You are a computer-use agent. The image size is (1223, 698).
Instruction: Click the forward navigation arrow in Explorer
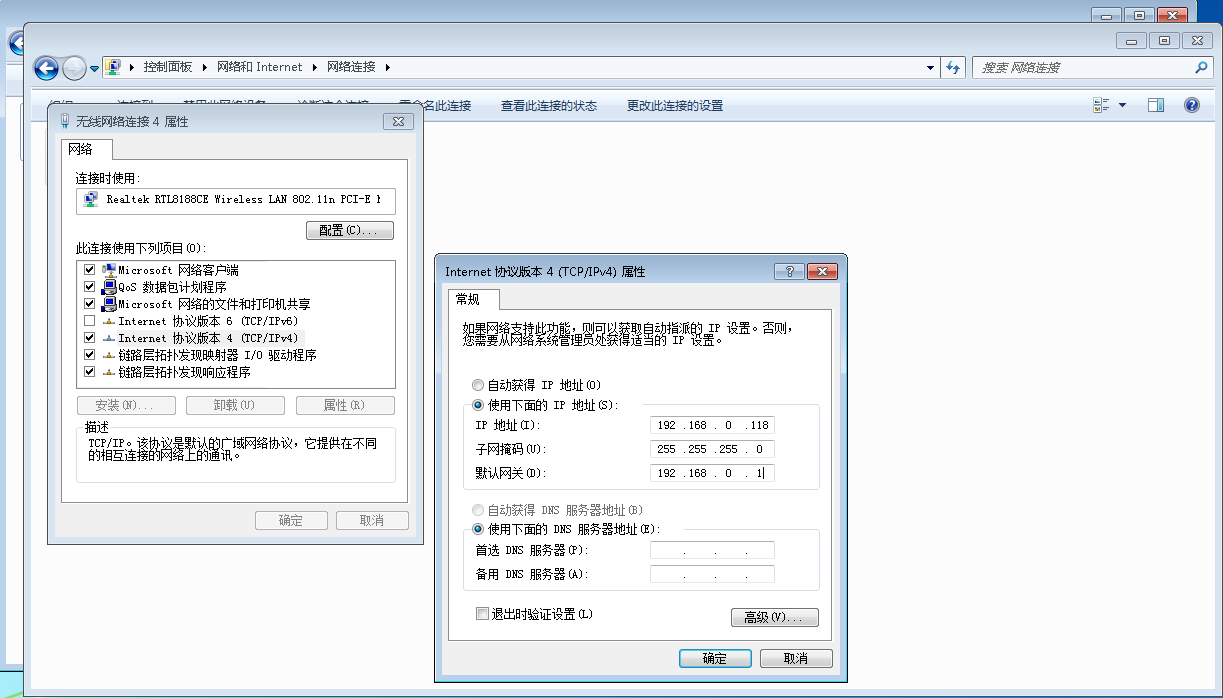pos(75,68)
